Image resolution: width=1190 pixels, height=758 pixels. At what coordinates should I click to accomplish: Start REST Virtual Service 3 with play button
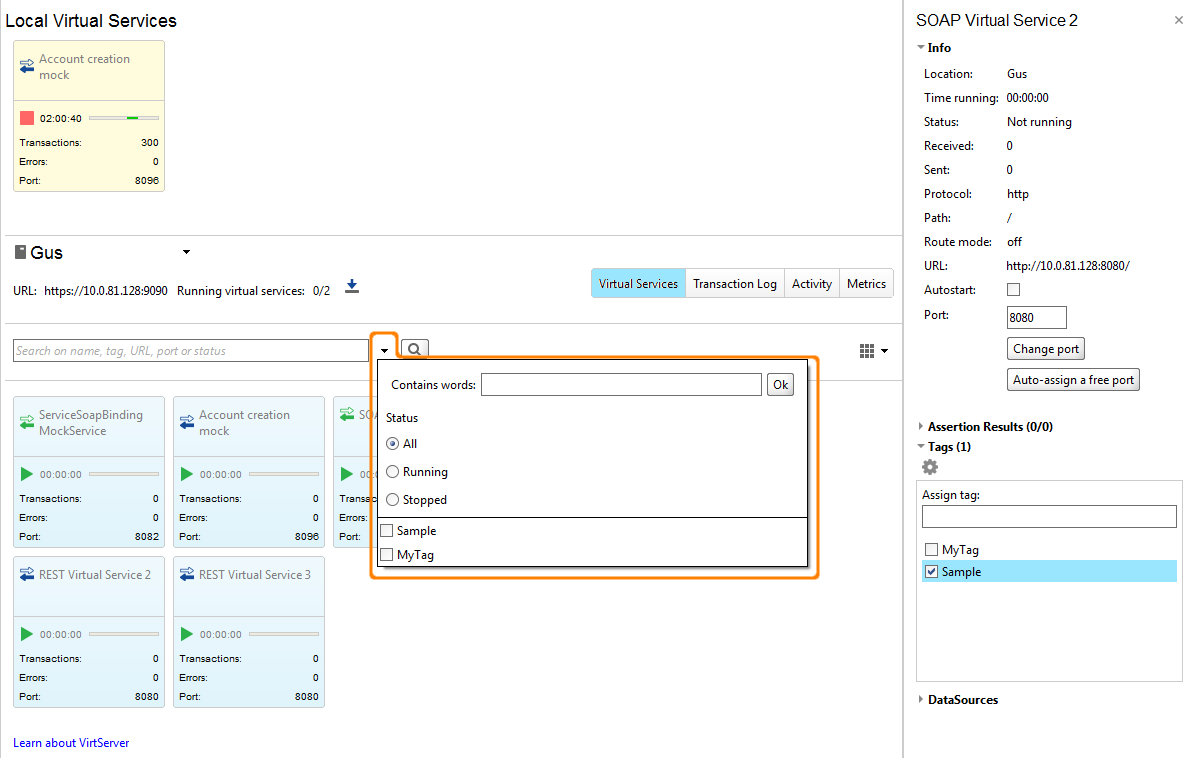tap(186, 634)
